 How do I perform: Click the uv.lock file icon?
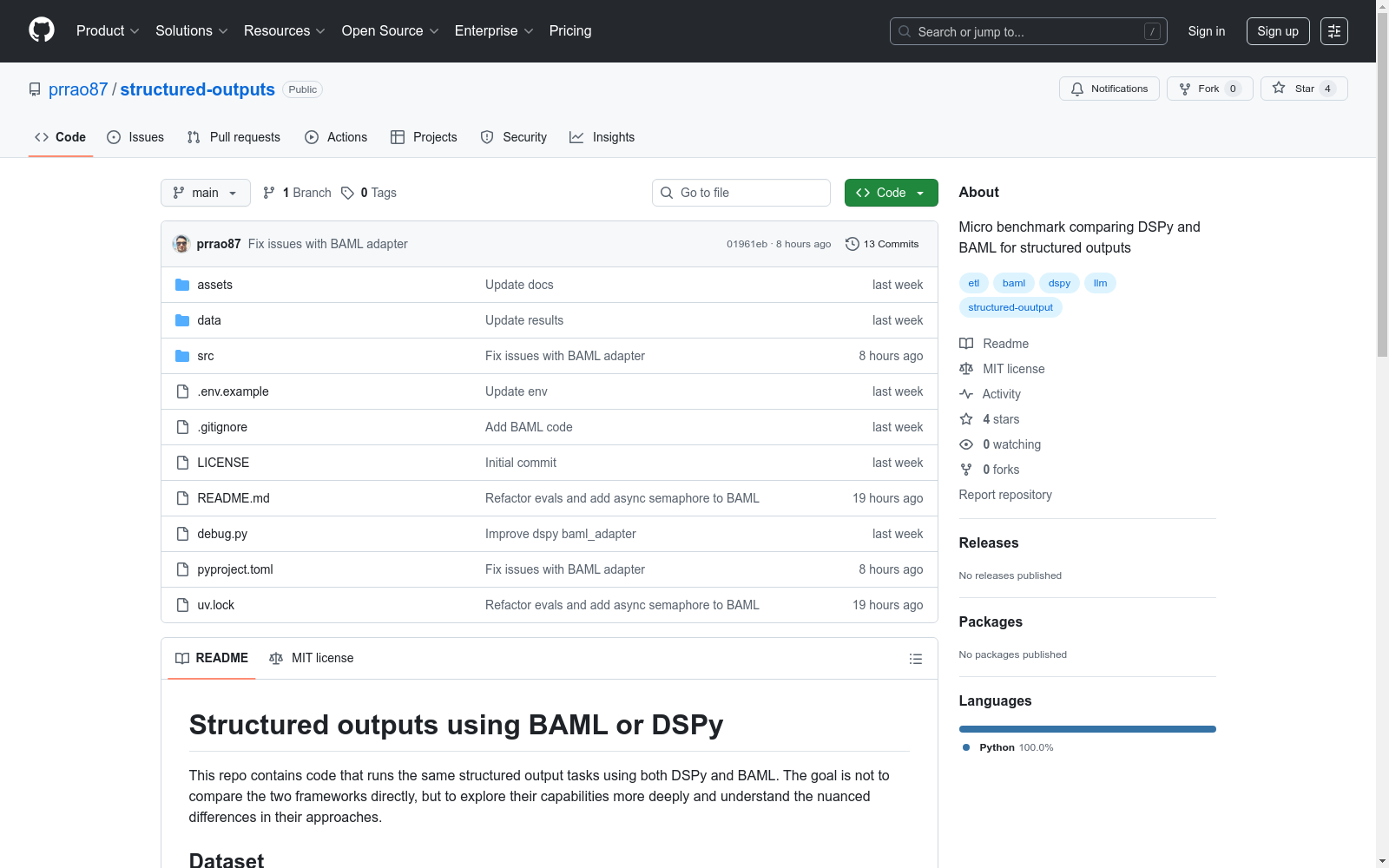point(182,605)
